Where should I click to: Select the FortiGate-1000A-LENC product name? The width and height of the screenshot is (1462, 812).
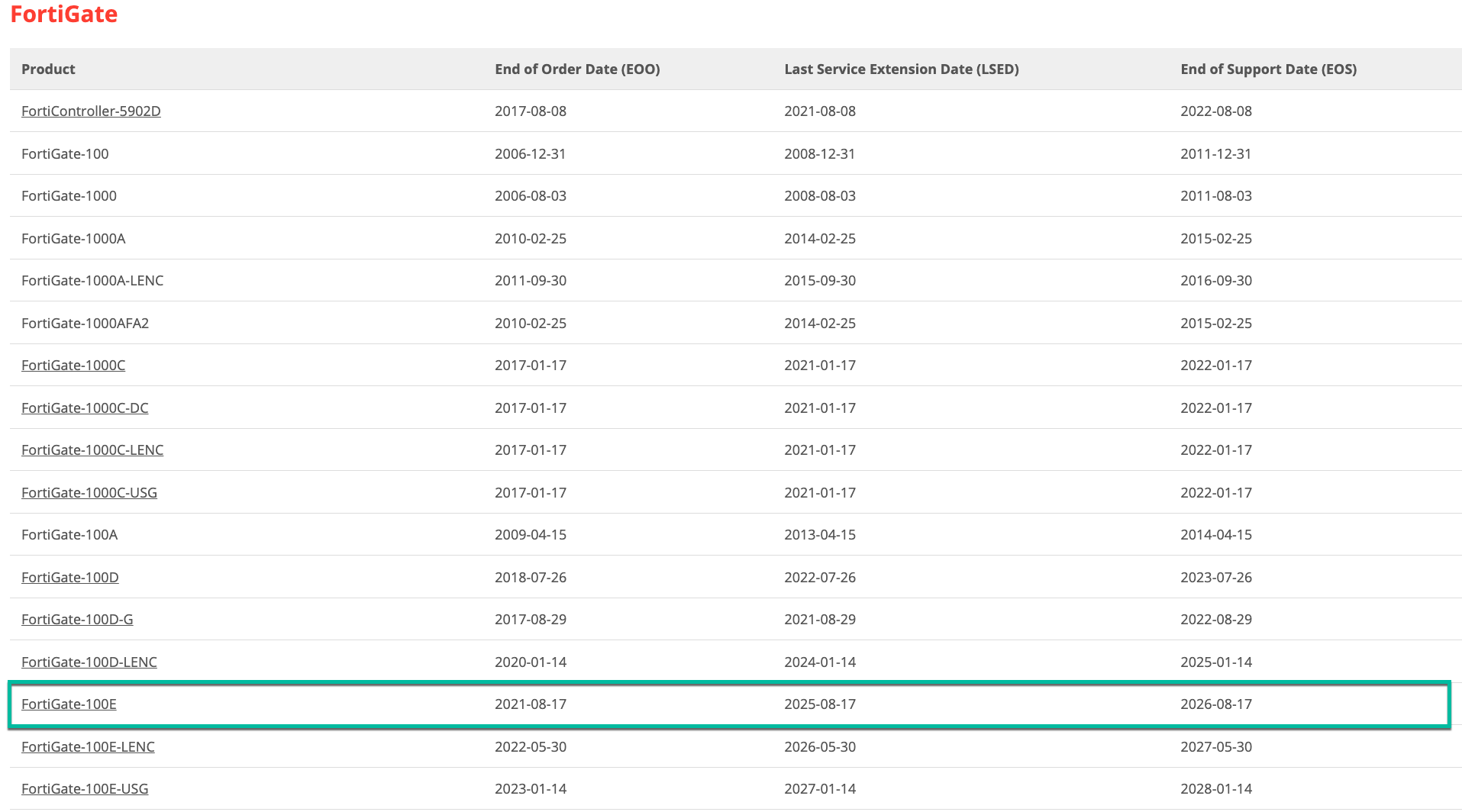click(x=92, y=281)
